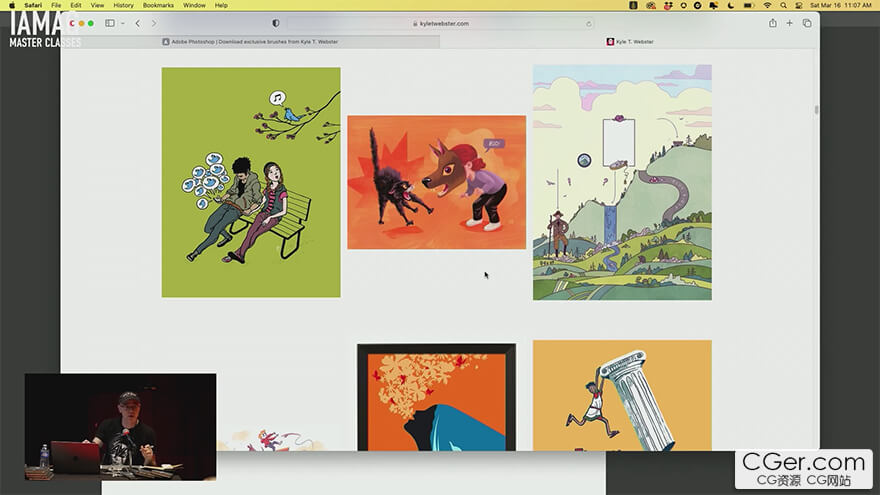880x495 pixels.
Task: Toggle Focus mode moon icon
Action: tap(731, 5)
